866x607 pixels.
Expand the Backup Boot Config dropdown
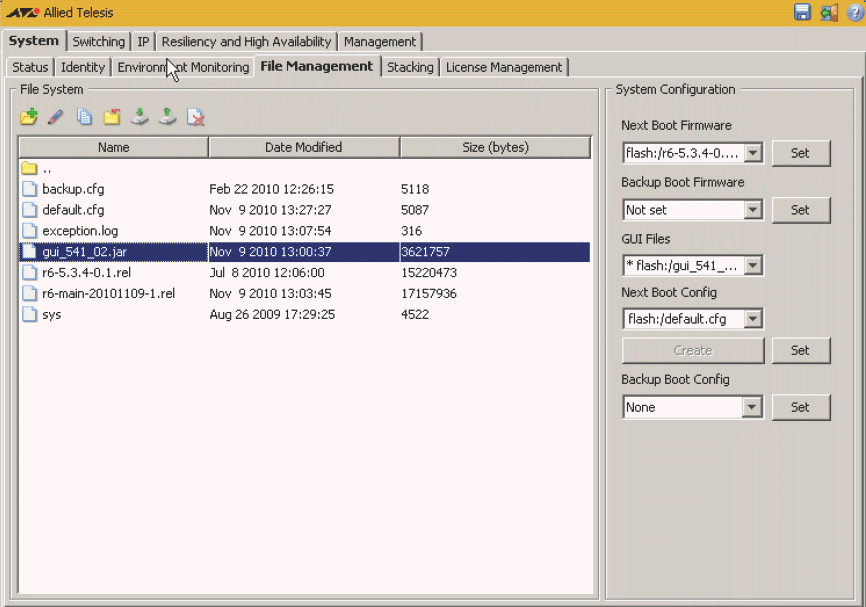point(752,407)
